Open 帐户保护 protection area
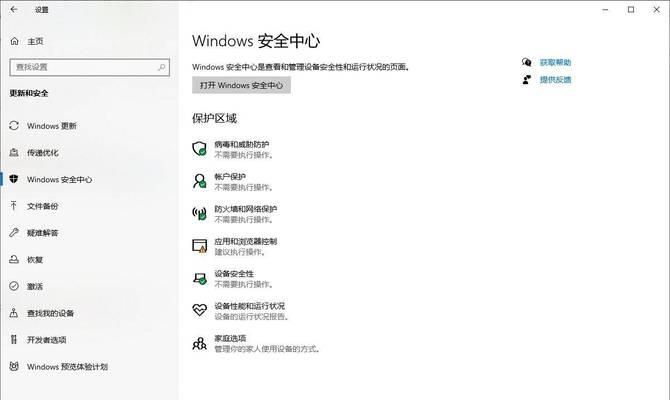Screen dimensions: 670x400 pos(230,176)
